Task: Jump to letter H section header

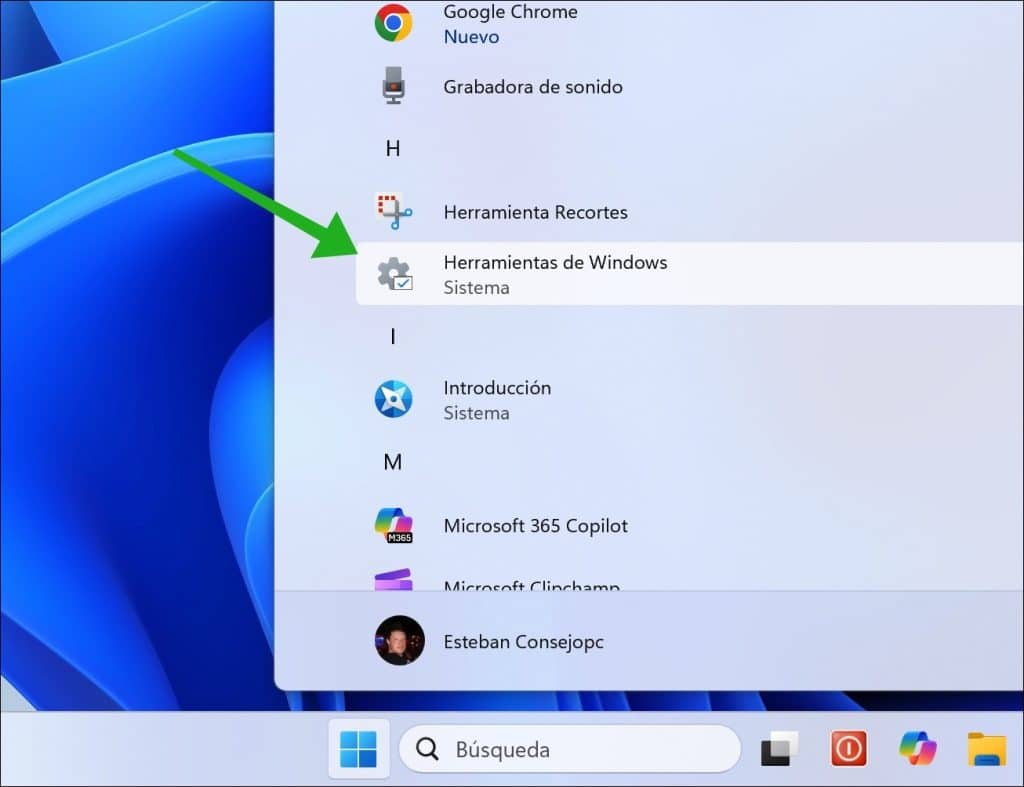Action: [392, 149]
